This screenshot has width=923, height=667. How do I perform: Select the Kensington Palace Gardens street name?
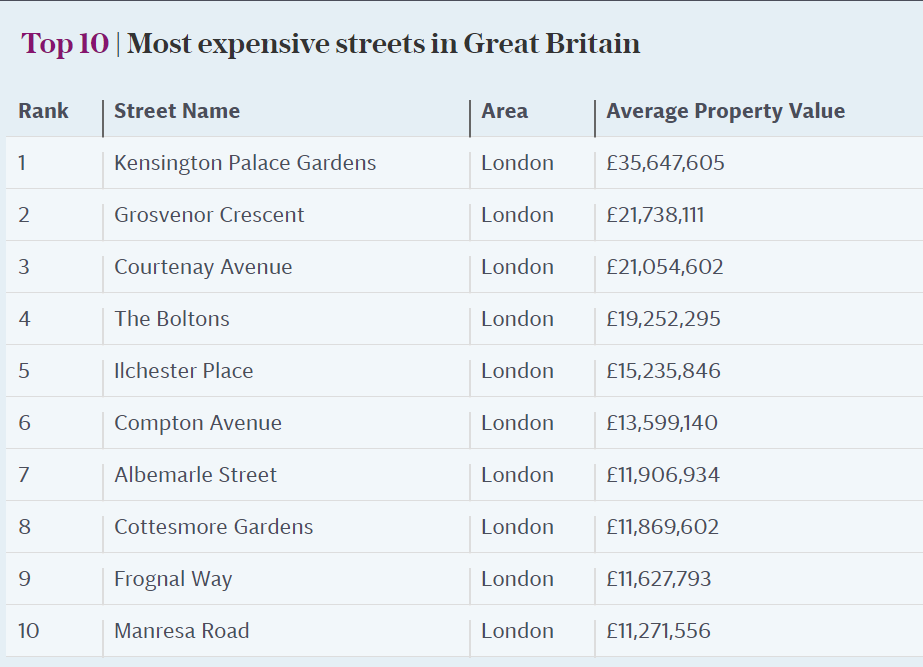point(245,163)
